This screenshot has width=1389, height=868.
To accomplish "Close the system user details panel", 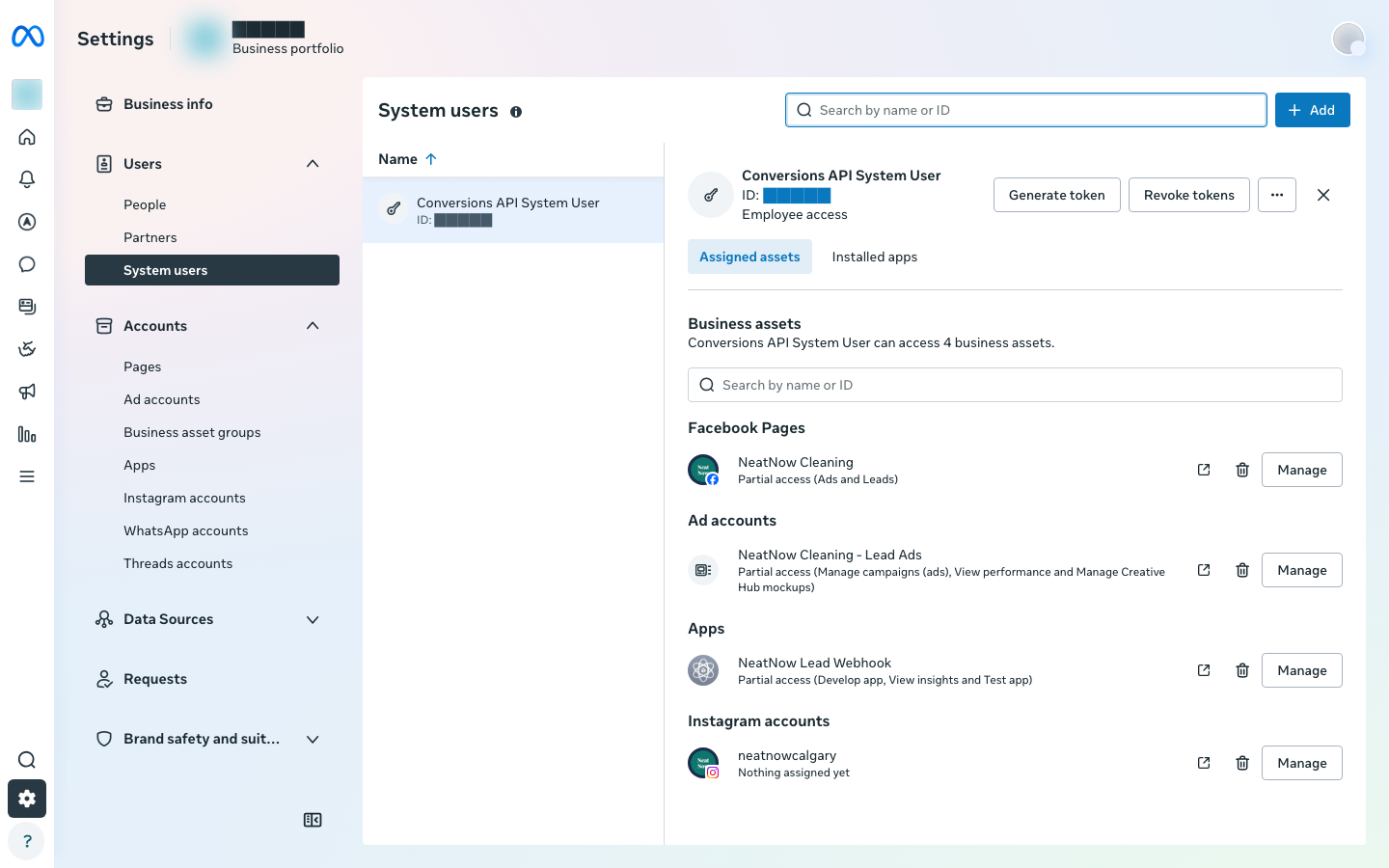I will point(1323,195).
